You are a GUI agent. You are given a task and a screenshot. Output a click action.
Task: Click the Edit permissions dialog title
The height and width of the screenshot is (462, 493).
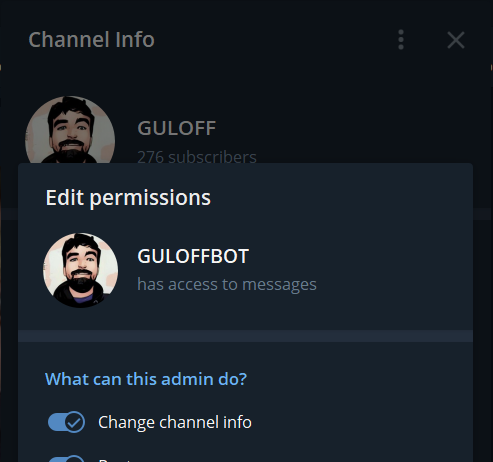[128, 198]
